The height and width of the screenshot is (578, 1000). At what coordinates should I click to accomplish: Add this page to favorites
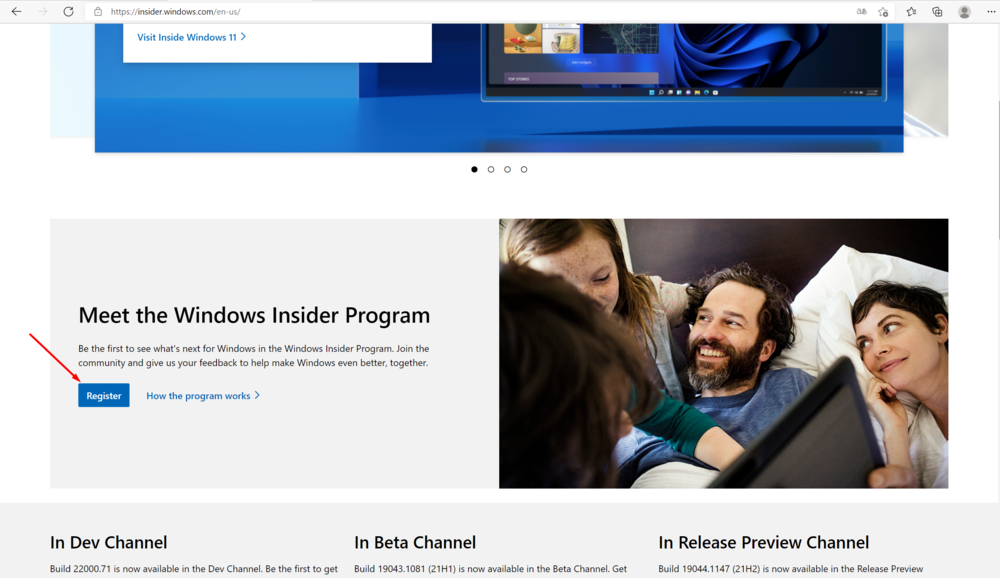click(x=883, y=12)
